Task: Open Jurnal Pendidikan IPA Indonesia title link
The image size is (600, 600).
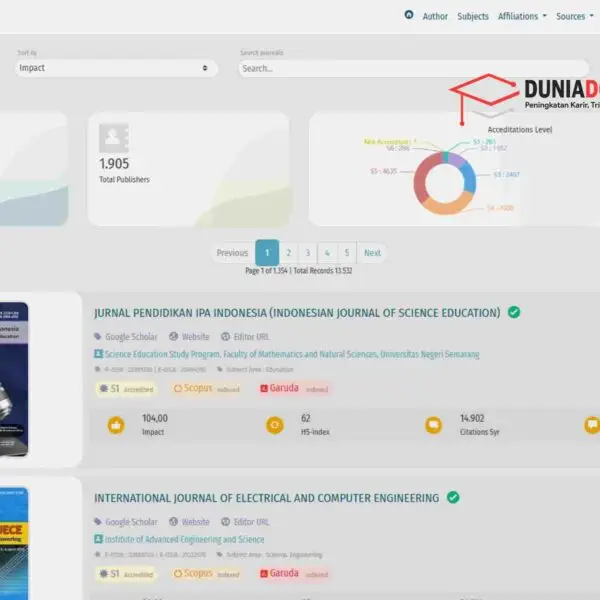Action: (x=297, y=313)
